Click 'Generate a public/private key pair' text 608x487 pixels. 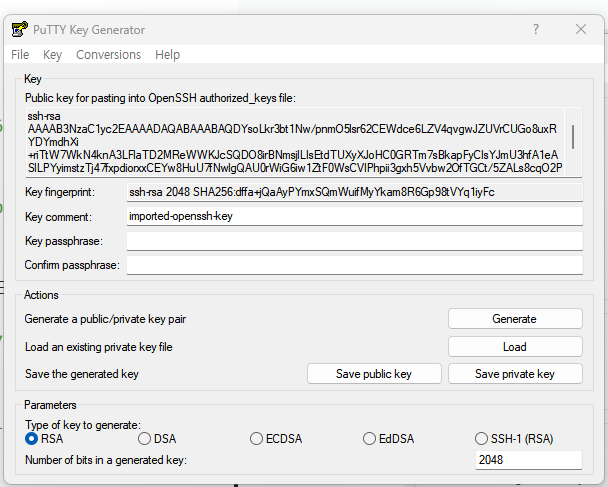105,319
